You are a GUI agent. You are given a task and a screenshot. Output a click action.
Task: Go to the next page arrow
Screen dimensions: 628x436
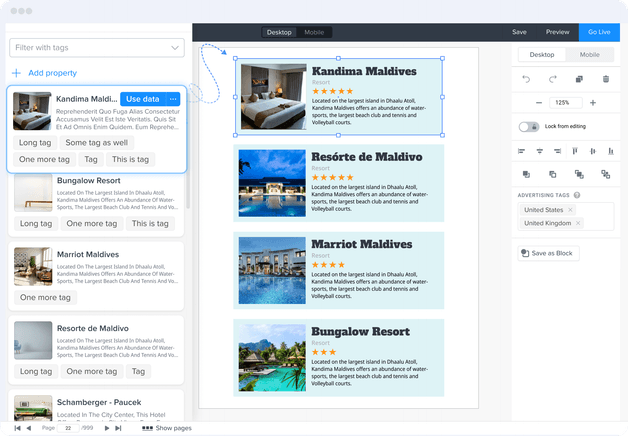(107, 428)
